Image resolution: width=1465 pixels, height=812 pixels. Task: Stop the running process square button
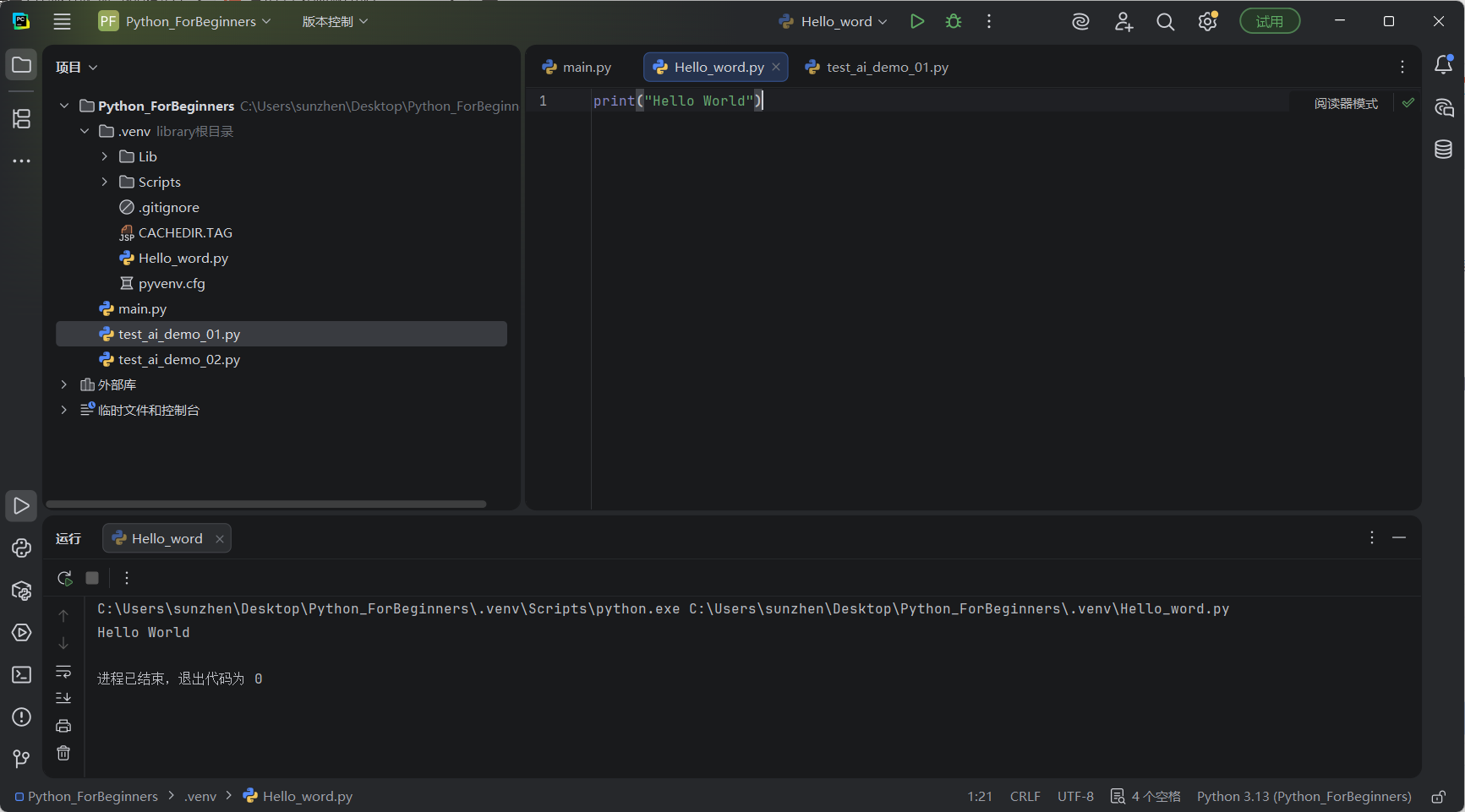point(92,578)
